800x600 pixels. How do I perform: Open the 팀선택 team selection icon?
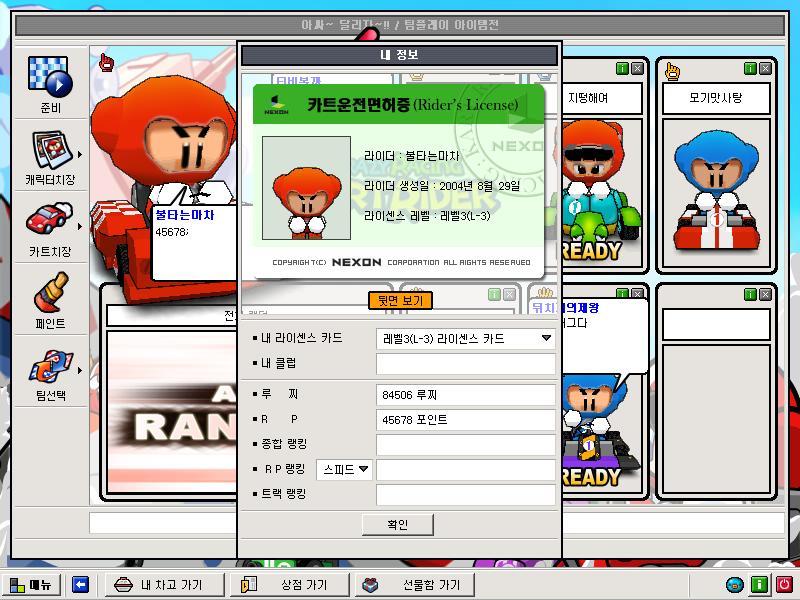tap(51, 366)
